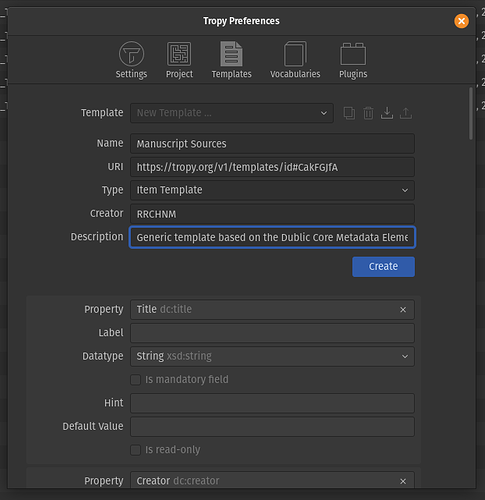Viewport: 485px width, 500px height.
Task: Close the Tropy Preferences window
Action: tap(461, 21)
